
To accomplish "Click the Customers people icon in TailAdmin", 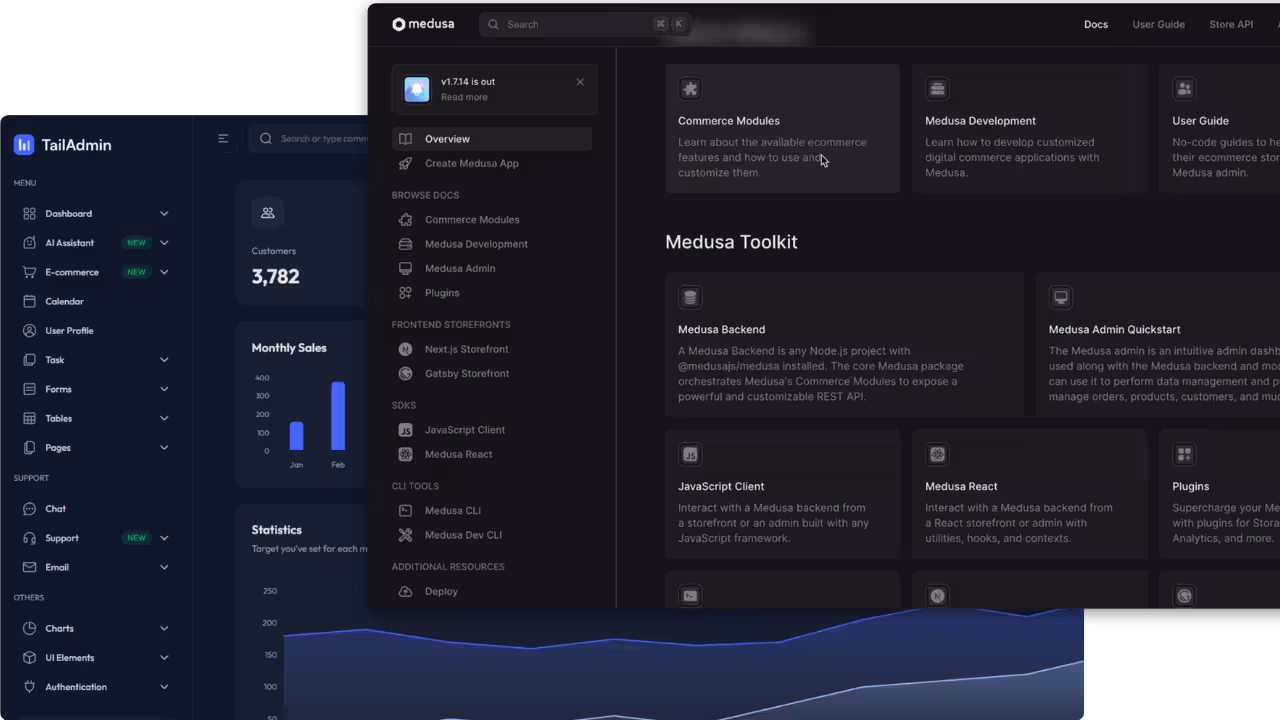I will [267, 213].
